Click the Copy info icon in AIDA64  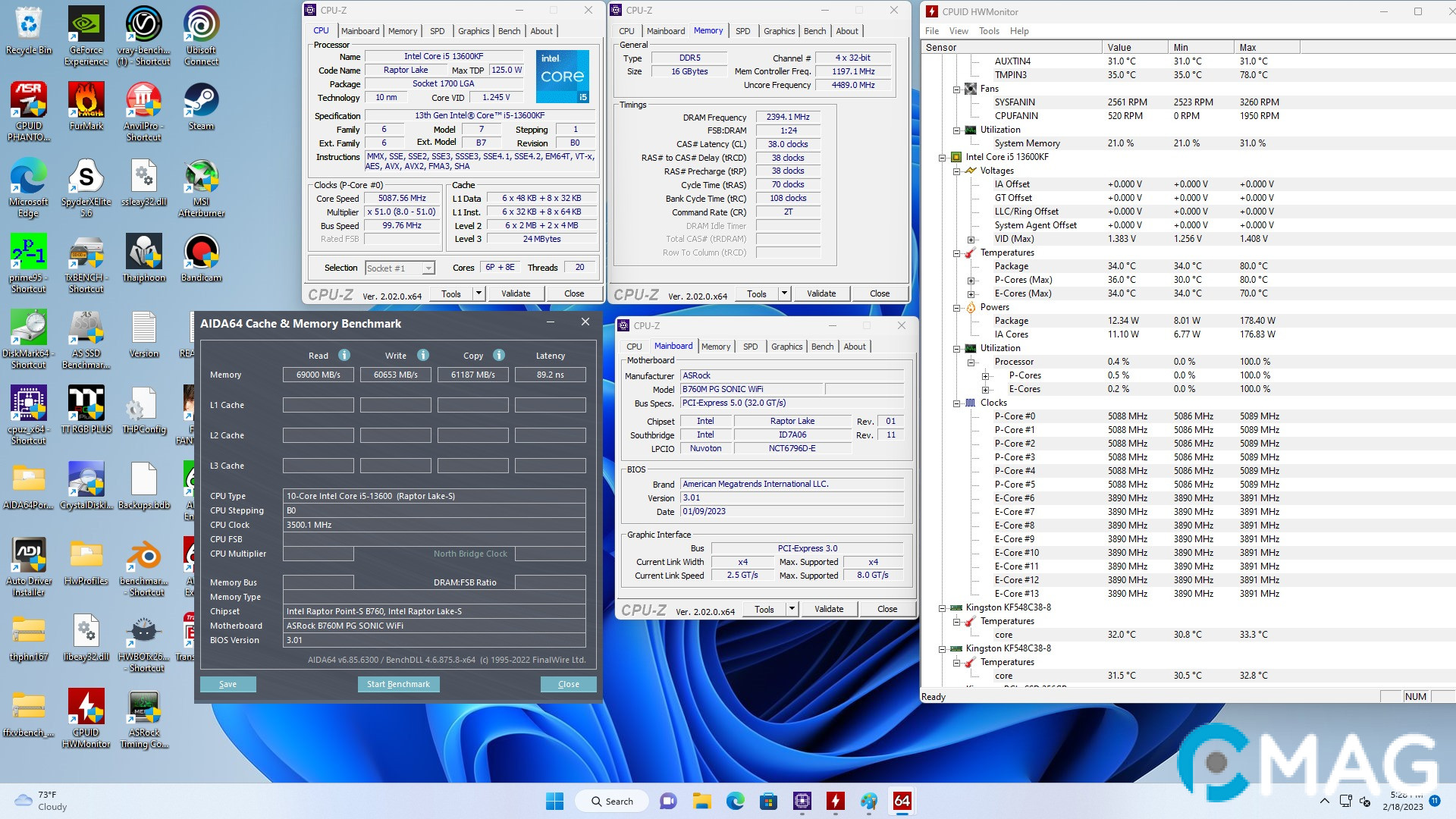(x=499, y=355)
